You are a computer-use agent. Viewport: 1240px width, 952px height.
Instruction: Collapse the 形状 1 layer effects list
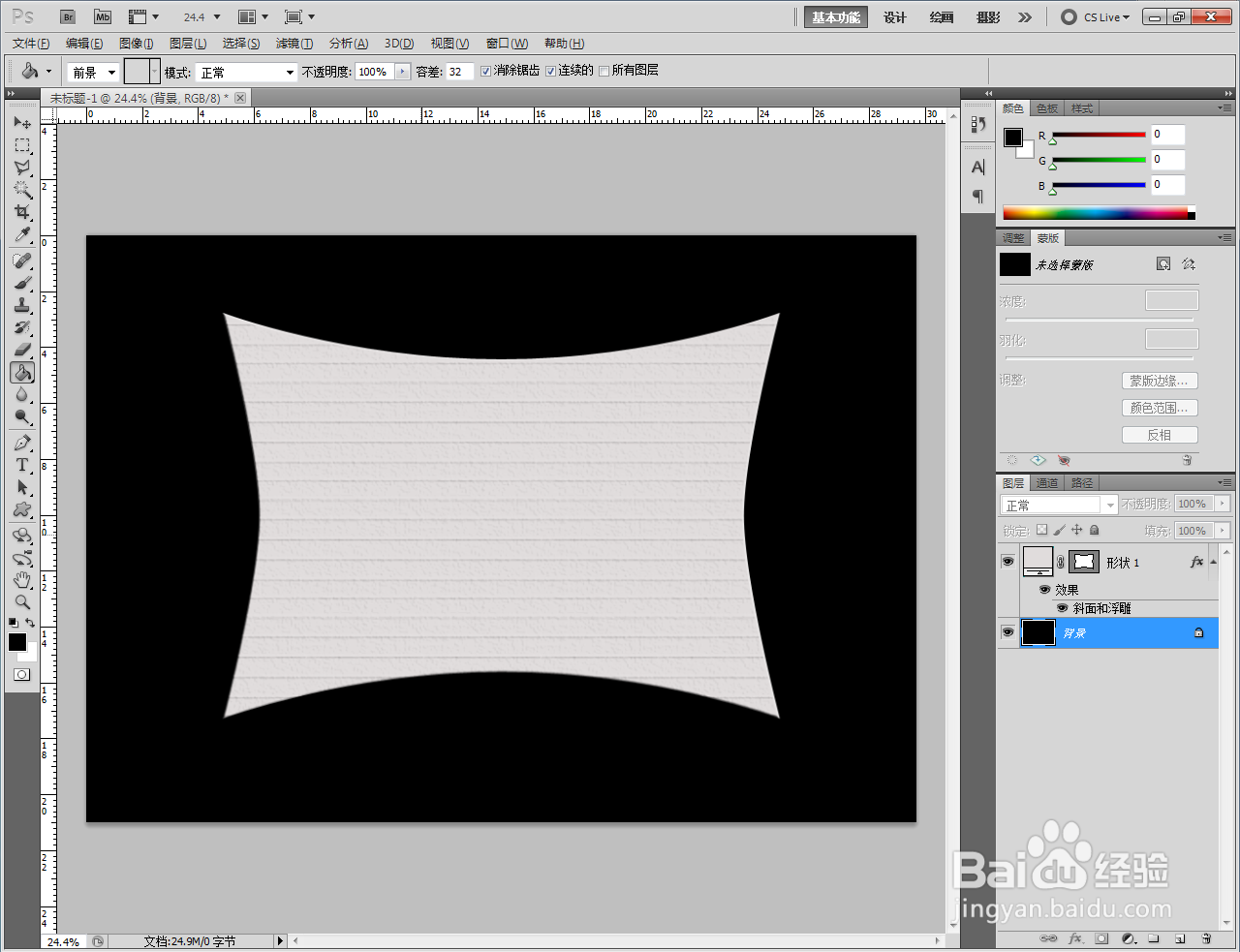point(1214,562)
